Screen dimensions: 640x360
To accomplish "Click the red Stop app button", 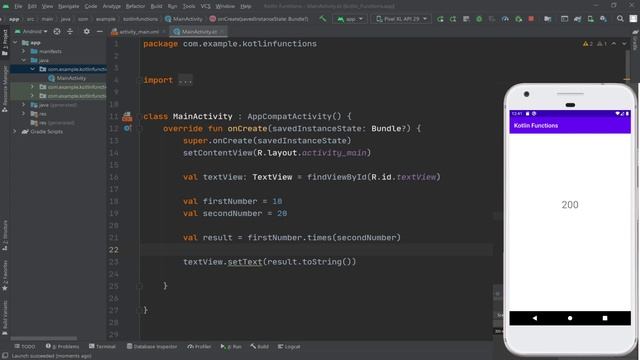I will click(x=531, y=19).
